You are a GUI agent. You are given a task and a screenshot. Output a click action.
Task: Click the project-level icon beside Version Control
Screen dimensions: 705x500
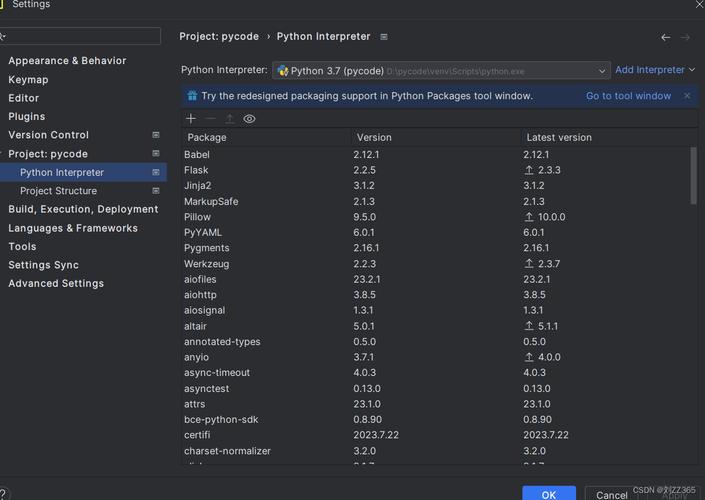[156, 135]
